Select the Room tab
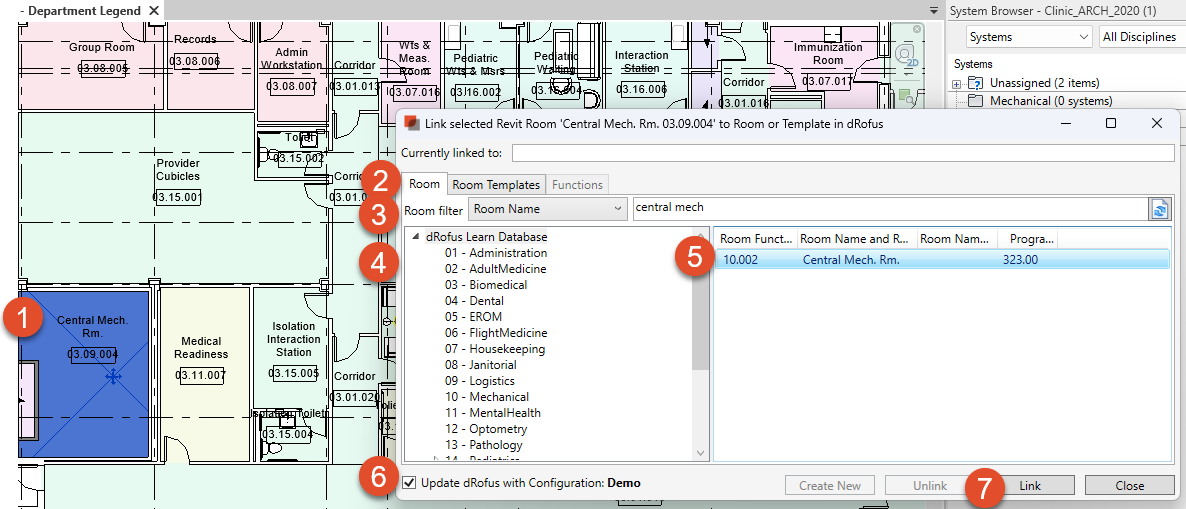The image size is (1186, 509). pyautogui.click(x=424, y=184)
